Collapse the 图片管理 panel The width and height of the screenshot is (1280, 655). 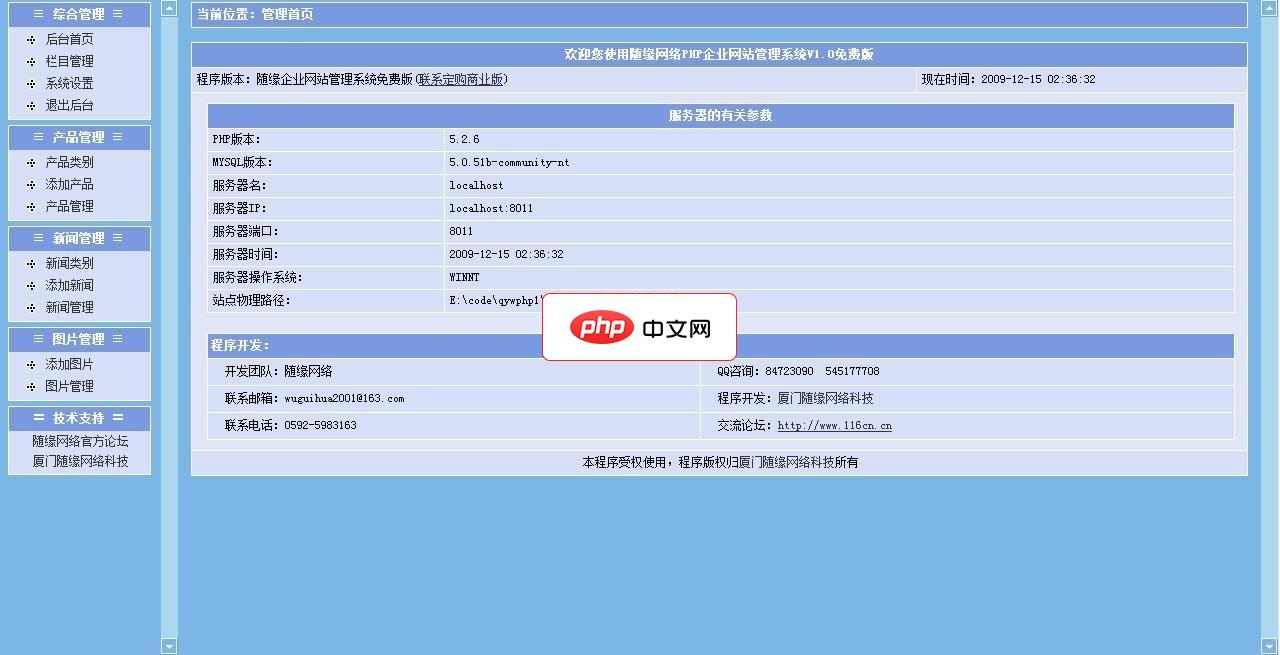pos(79,339)
